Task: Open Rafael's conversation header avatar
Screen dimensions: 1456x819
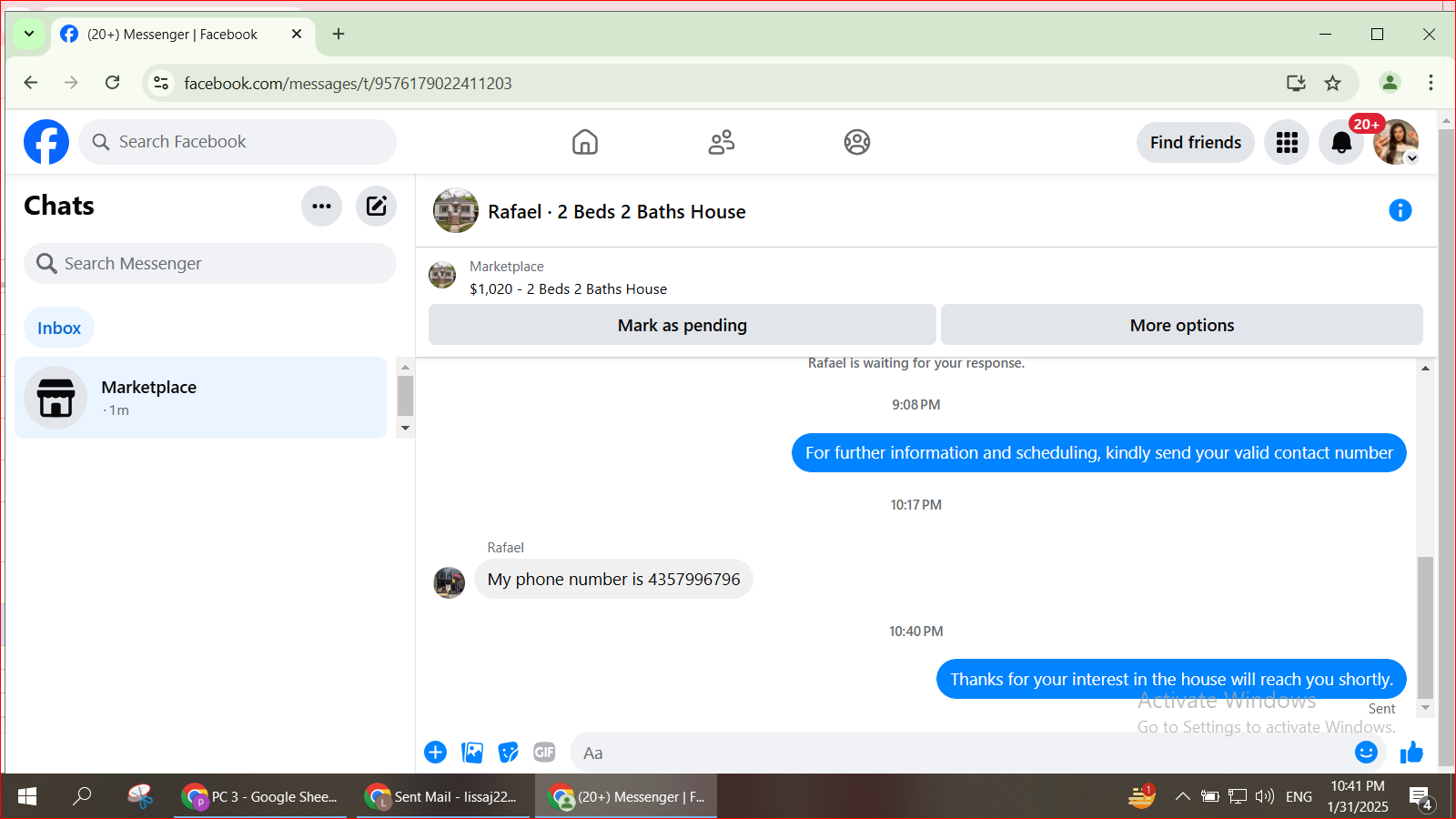Action: [456, 211]
